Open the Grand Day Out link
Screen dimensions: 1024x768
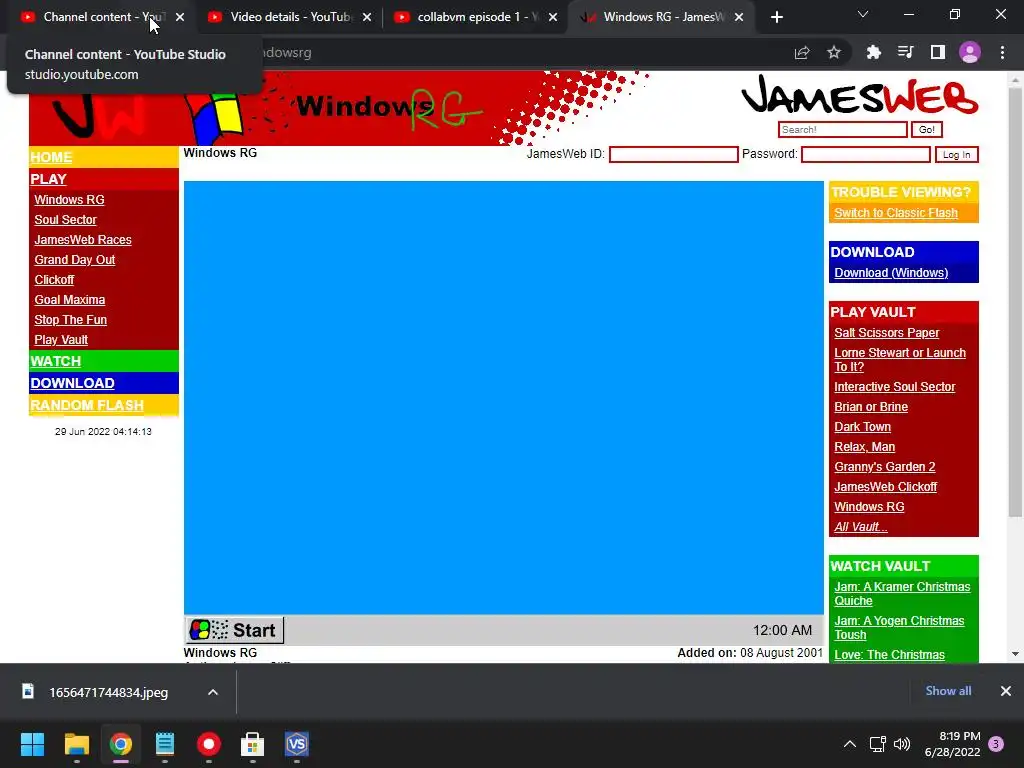pos(74,260)
